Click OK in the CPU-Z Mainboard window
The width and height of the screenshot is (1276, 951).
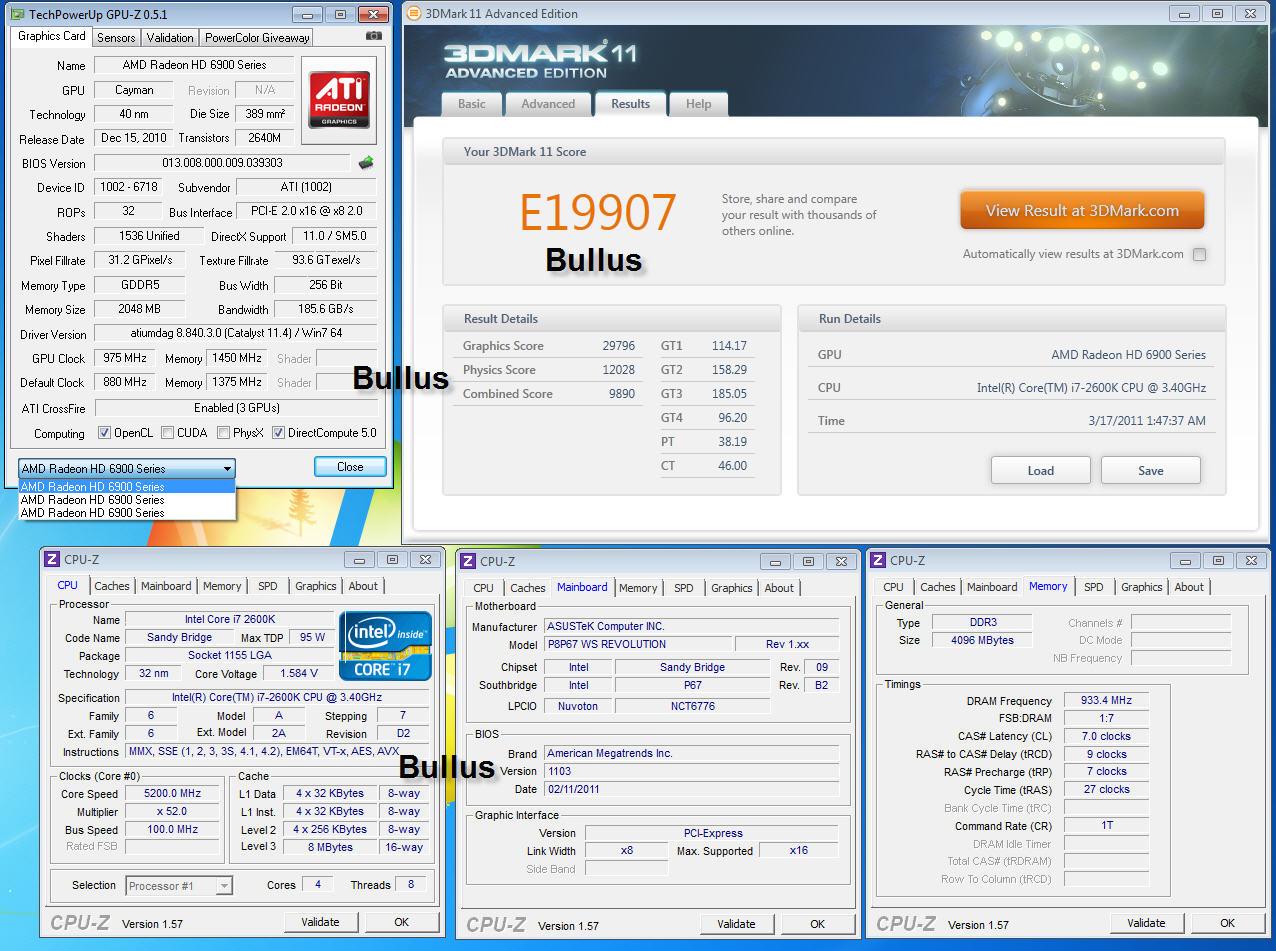coord(817,924)
